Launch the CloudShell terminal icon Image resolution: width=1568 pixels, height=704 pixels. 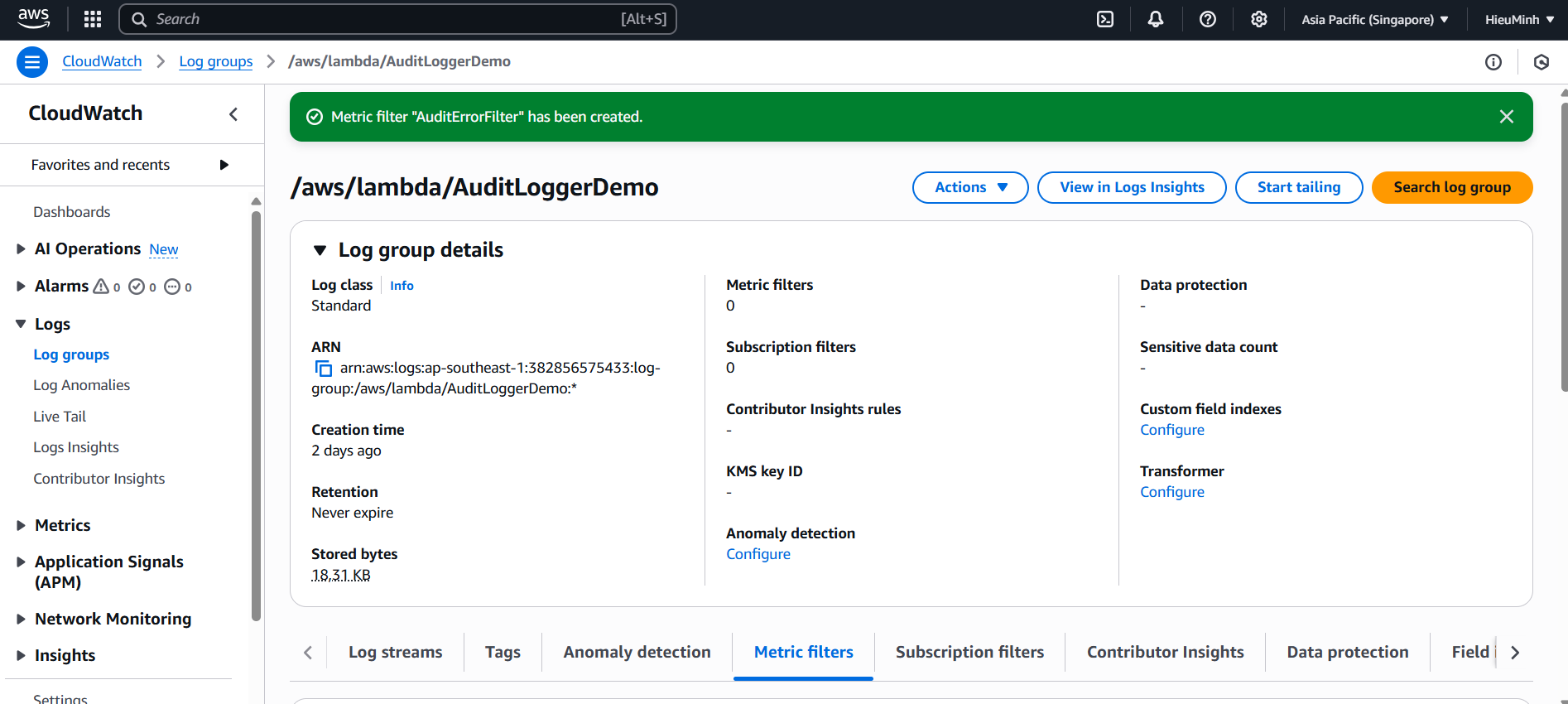click(1105, 19)
